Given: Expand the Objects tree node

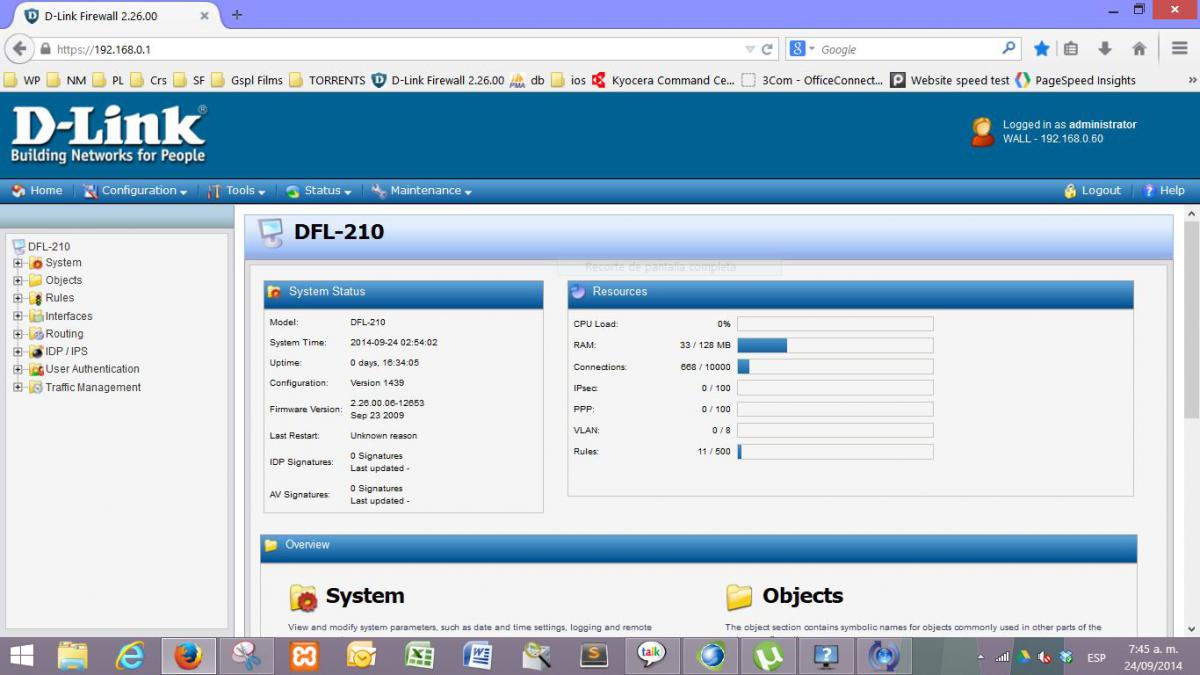Looking at the screenshot, I should [x=18, y=281].
